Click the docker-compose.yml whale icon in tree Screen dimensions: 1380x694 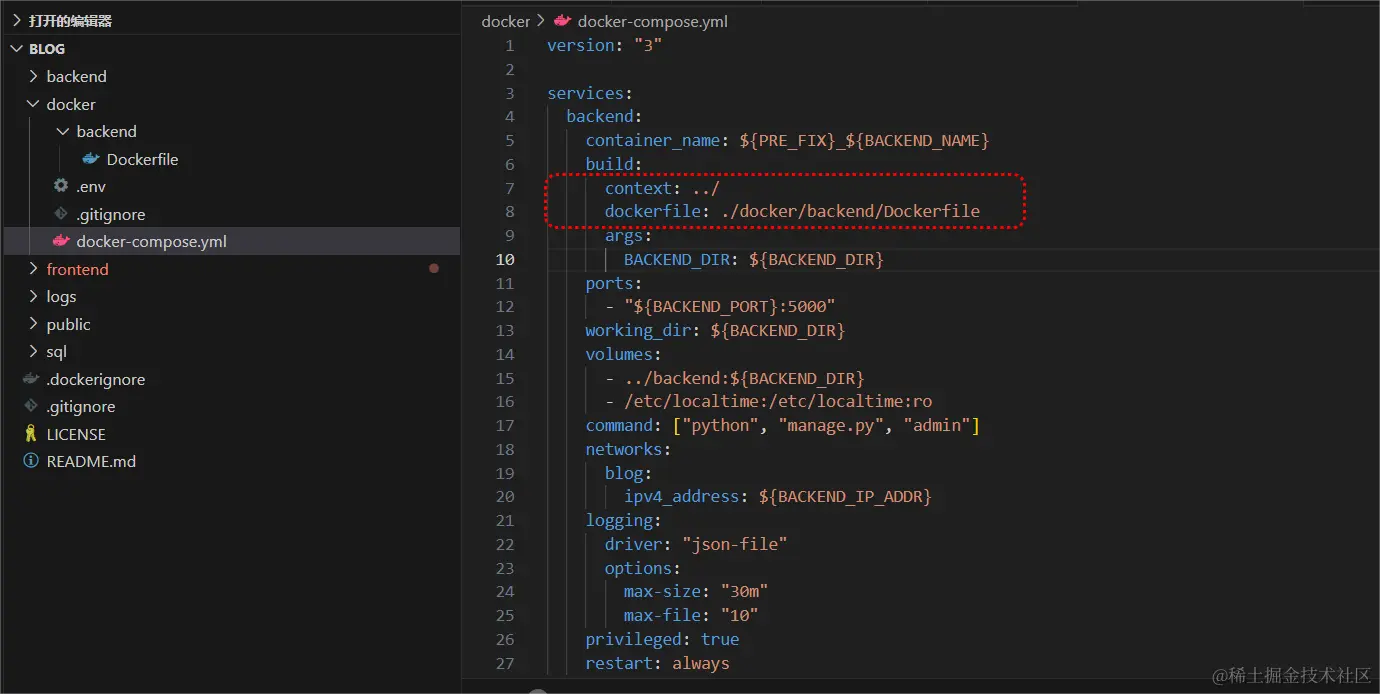[x=61, y=241]
